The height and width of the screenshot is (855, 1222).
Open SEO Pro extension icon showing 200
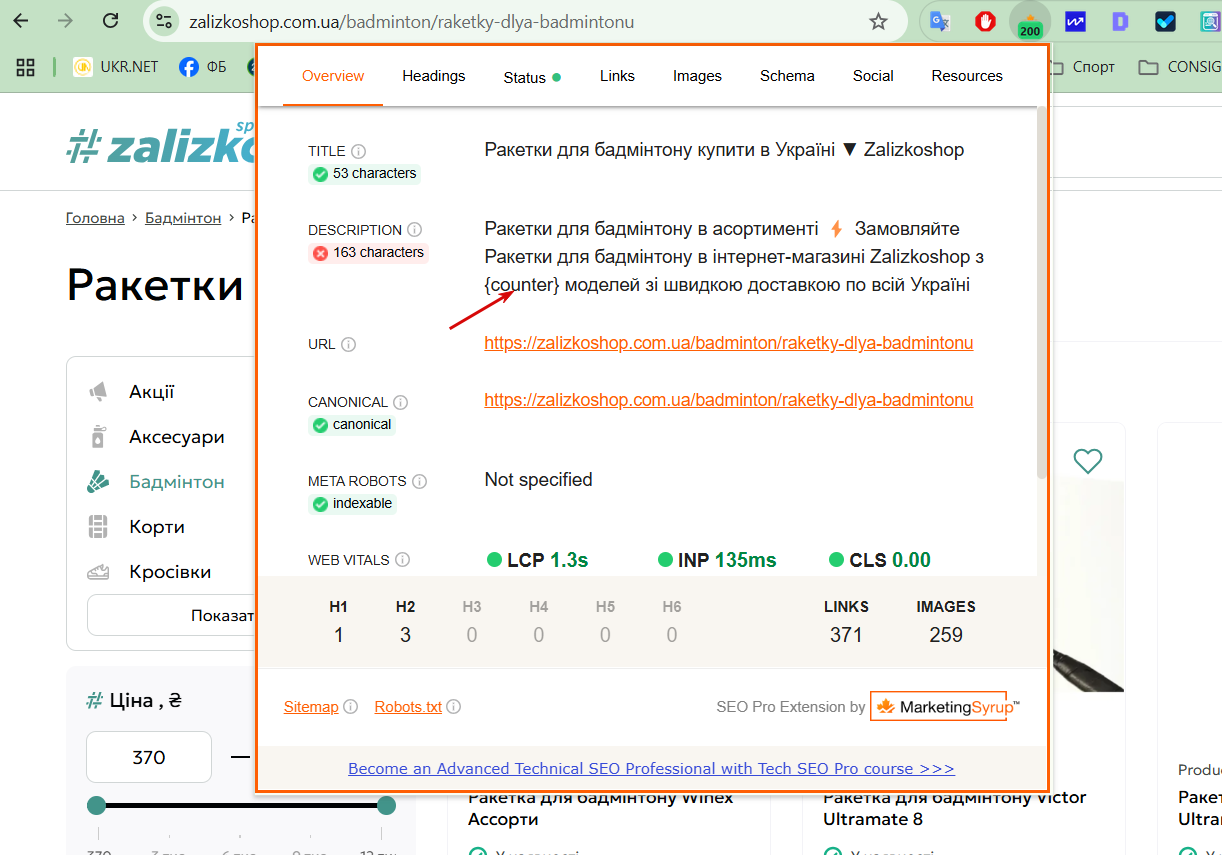[x=1030, y=22]
